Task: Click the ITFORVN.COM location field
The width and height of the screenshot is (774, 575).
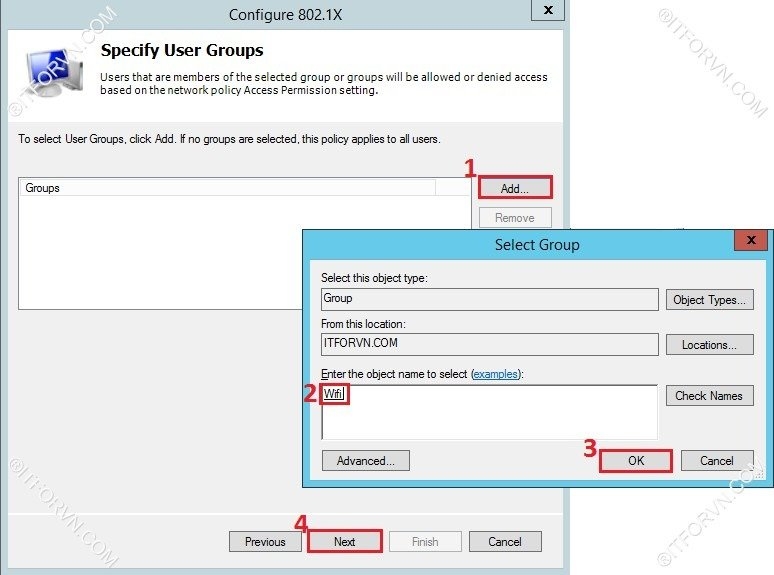Action: coord(489,344)
